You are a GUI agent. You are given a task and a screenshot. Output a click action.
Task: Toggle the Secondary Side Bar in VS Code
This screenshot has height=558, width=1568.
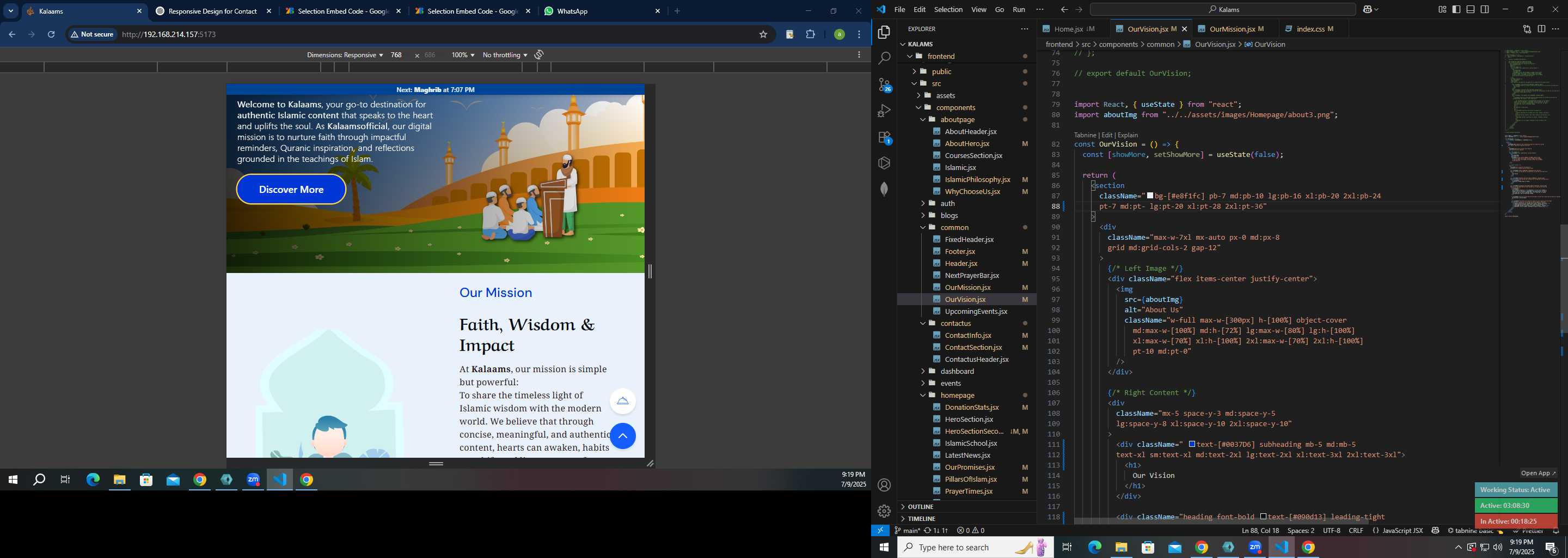[1485, 10]
